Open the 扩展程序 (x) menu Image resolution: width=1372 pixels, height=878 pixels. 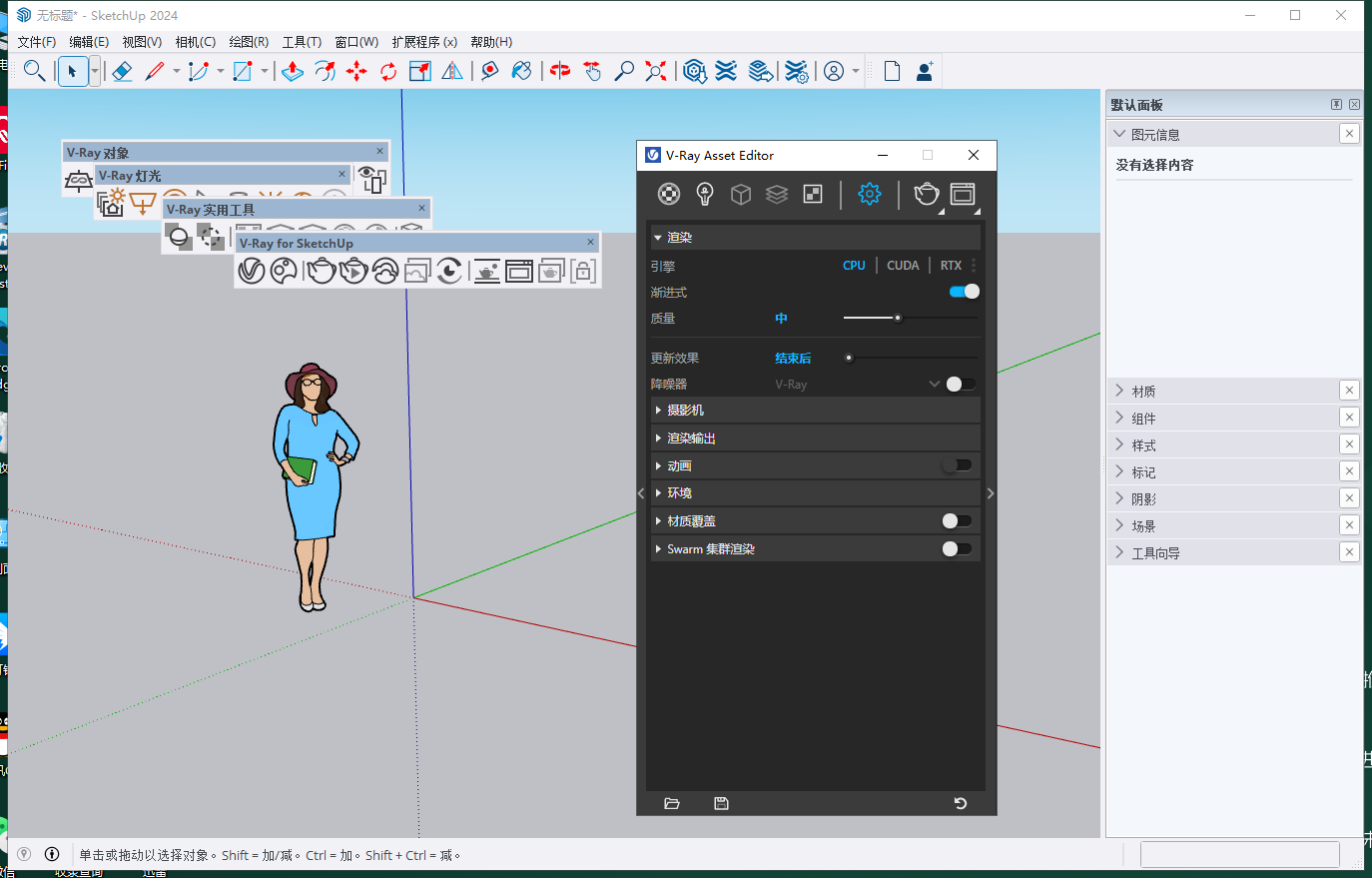pos(424,42)
